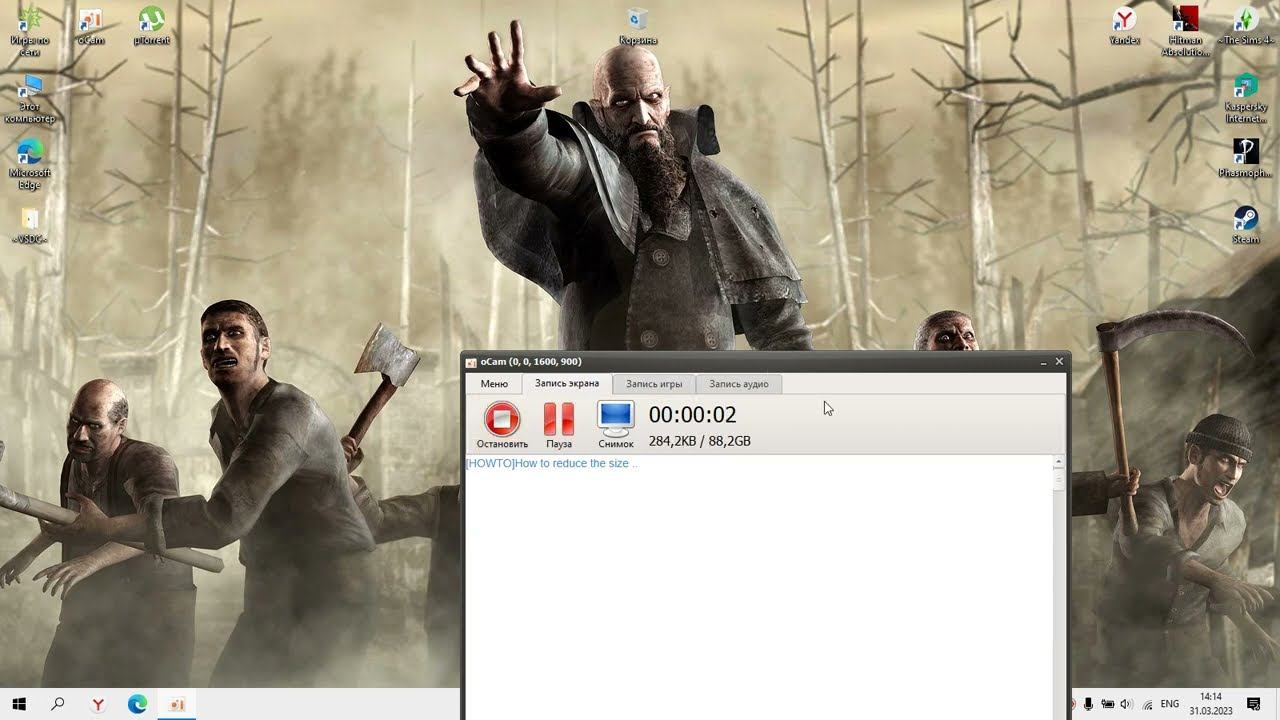Image resolution: width=1280 pixels, height=720 pixels.
Task: Take a screenshot with the Снимок button
Action: [x=616, y=424]
